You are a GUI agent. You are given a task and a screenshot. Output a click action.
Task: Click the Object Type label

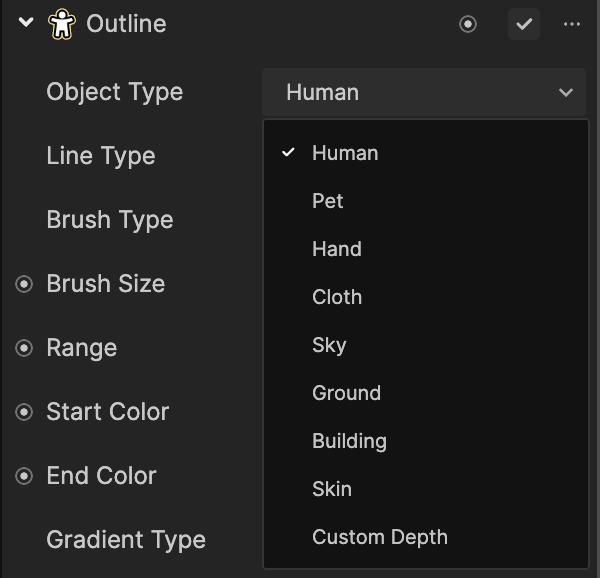[x=115, y=93]
